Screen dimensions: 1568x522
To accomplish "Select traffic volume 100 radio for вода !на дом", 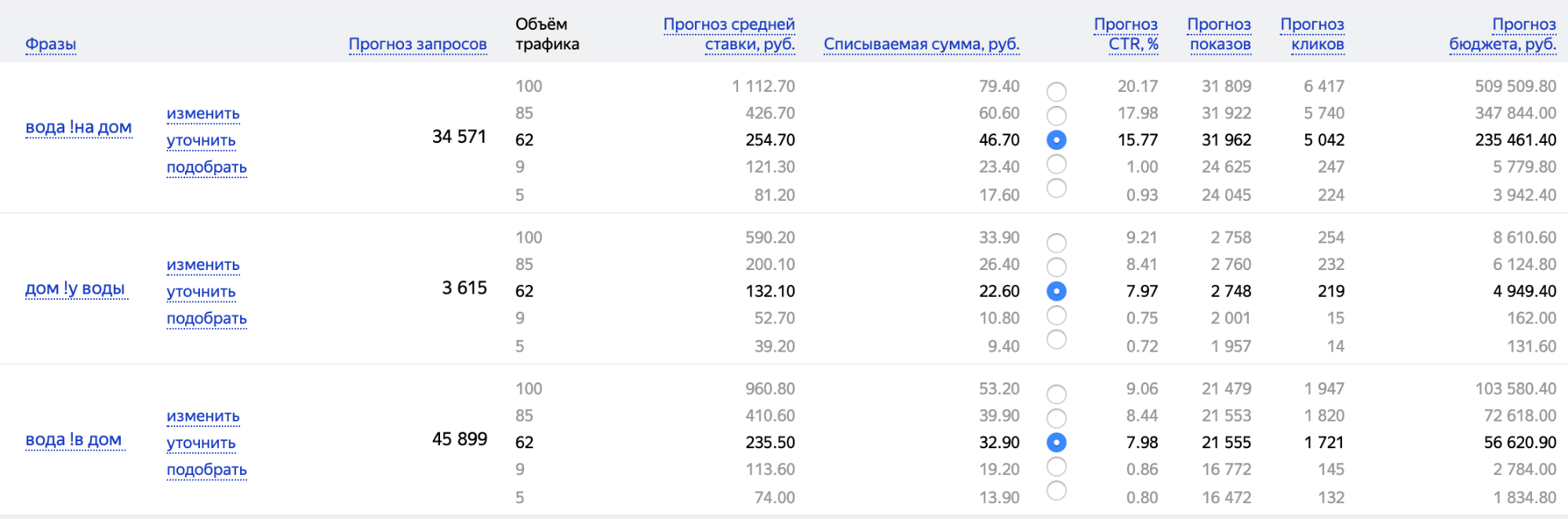I will click(x=1057, y=92).
